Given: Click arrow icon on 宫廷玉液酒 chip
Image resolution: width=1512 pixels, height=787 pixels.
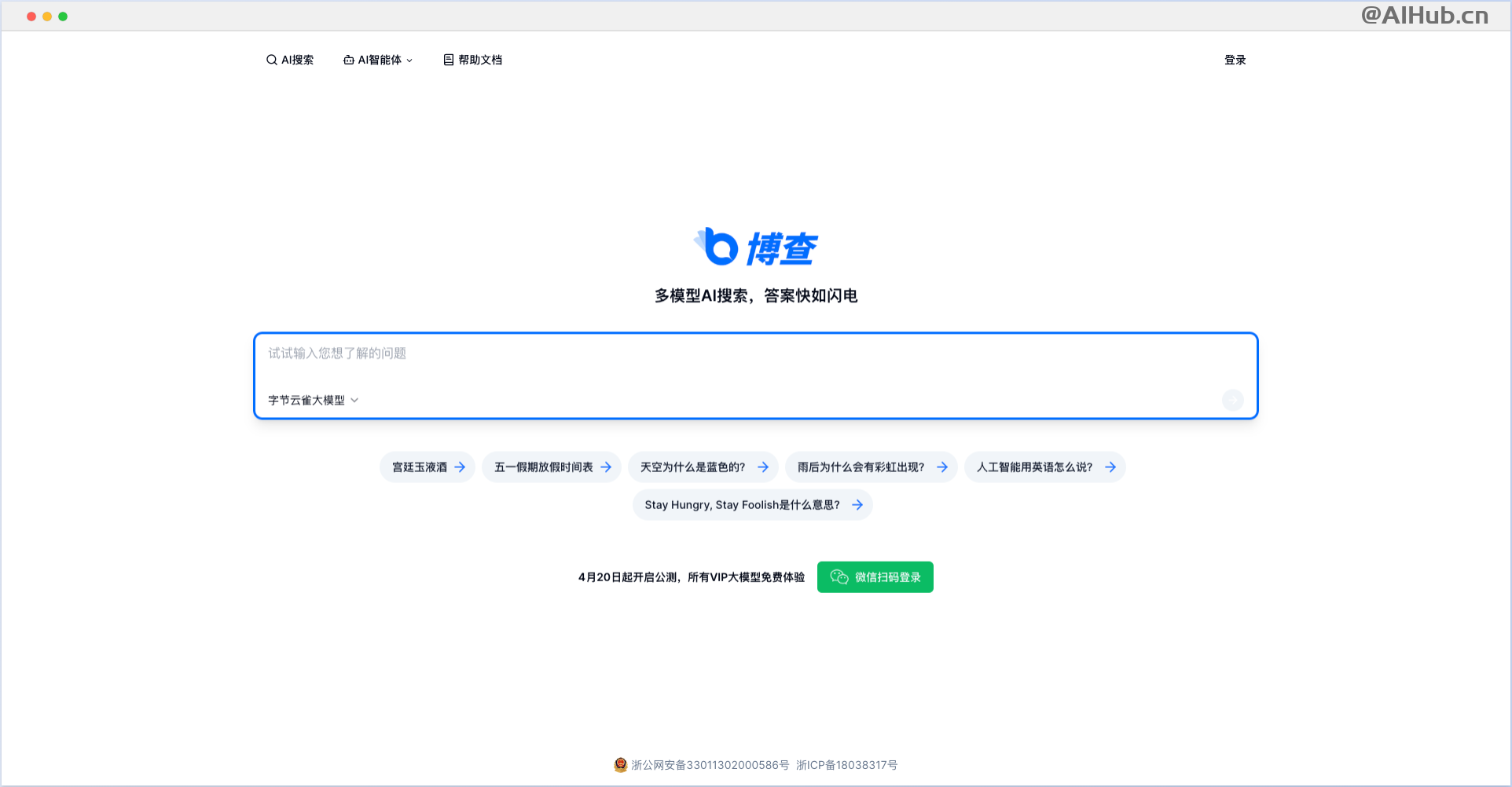Looking at the screenshot, I should pos(460,467).
